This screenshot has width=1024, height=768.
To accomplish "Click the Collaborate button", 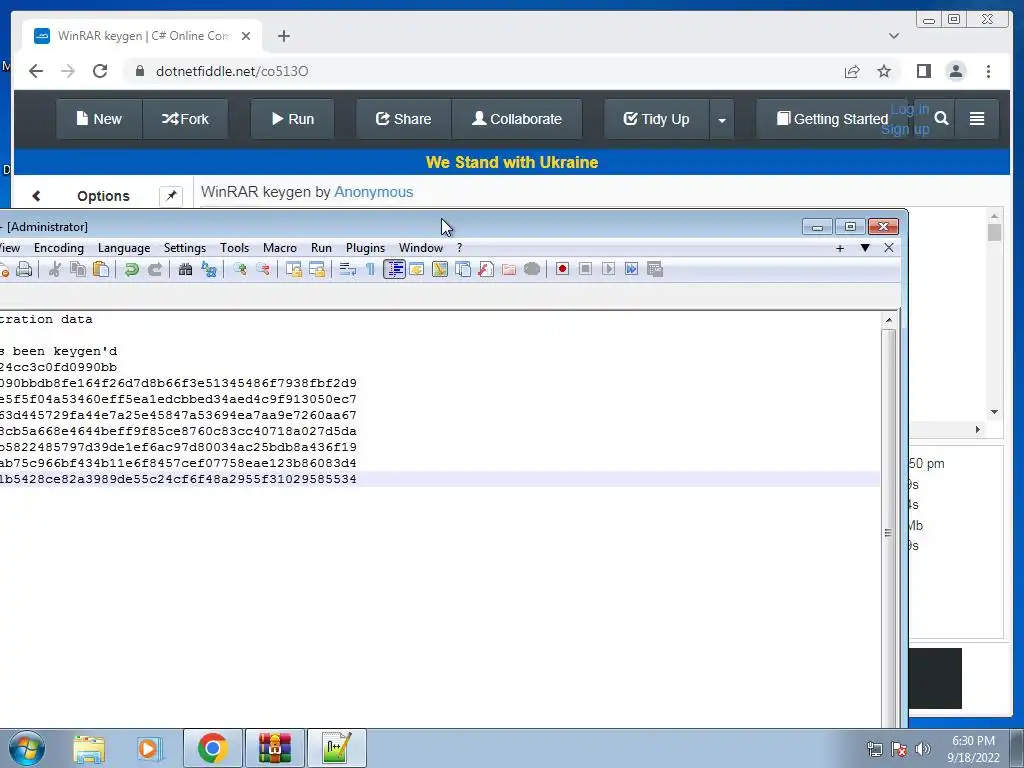I will pos(517,119).
